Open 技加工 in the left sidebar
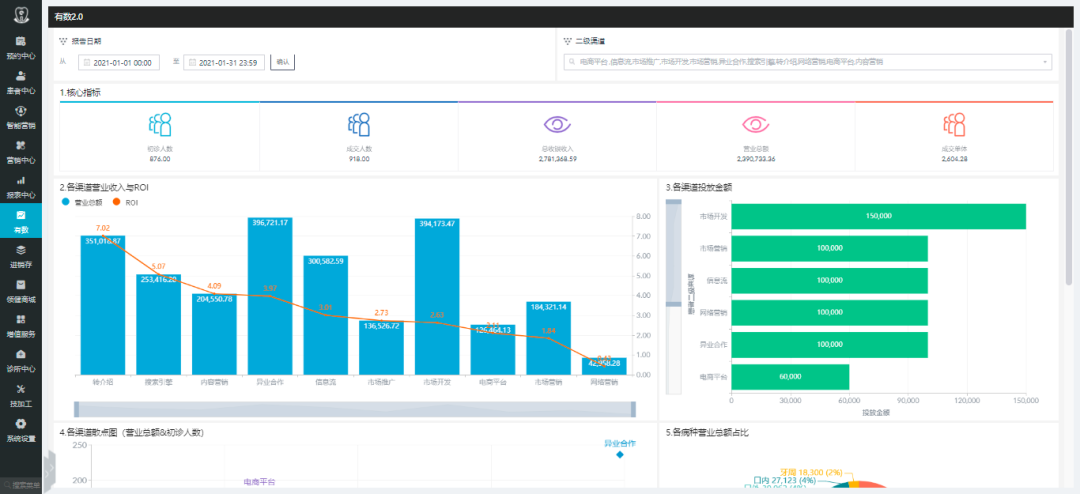Viewport: 1080px width, 494px height. coord(21,395)
